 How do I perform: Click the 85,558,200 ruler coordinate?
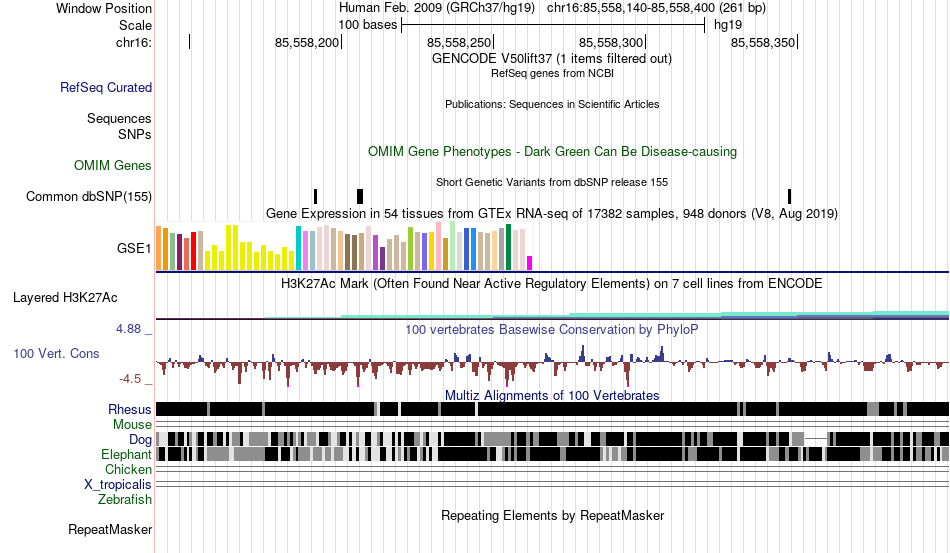click(x=307, y=42)
